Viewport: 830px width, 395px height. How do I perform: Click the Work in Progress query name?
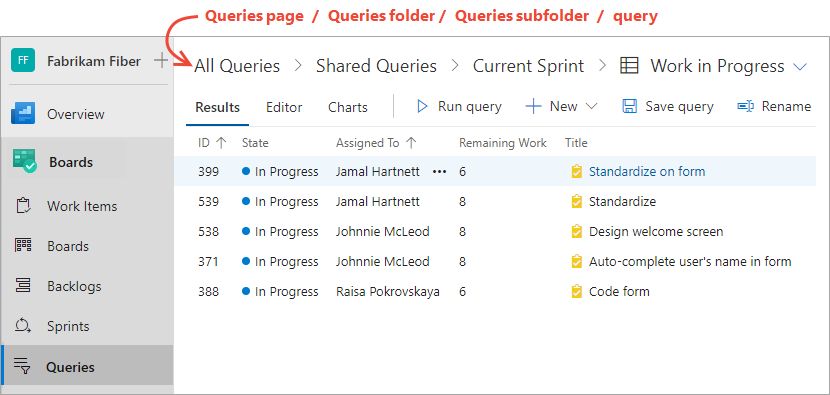(x=717, y=66)
